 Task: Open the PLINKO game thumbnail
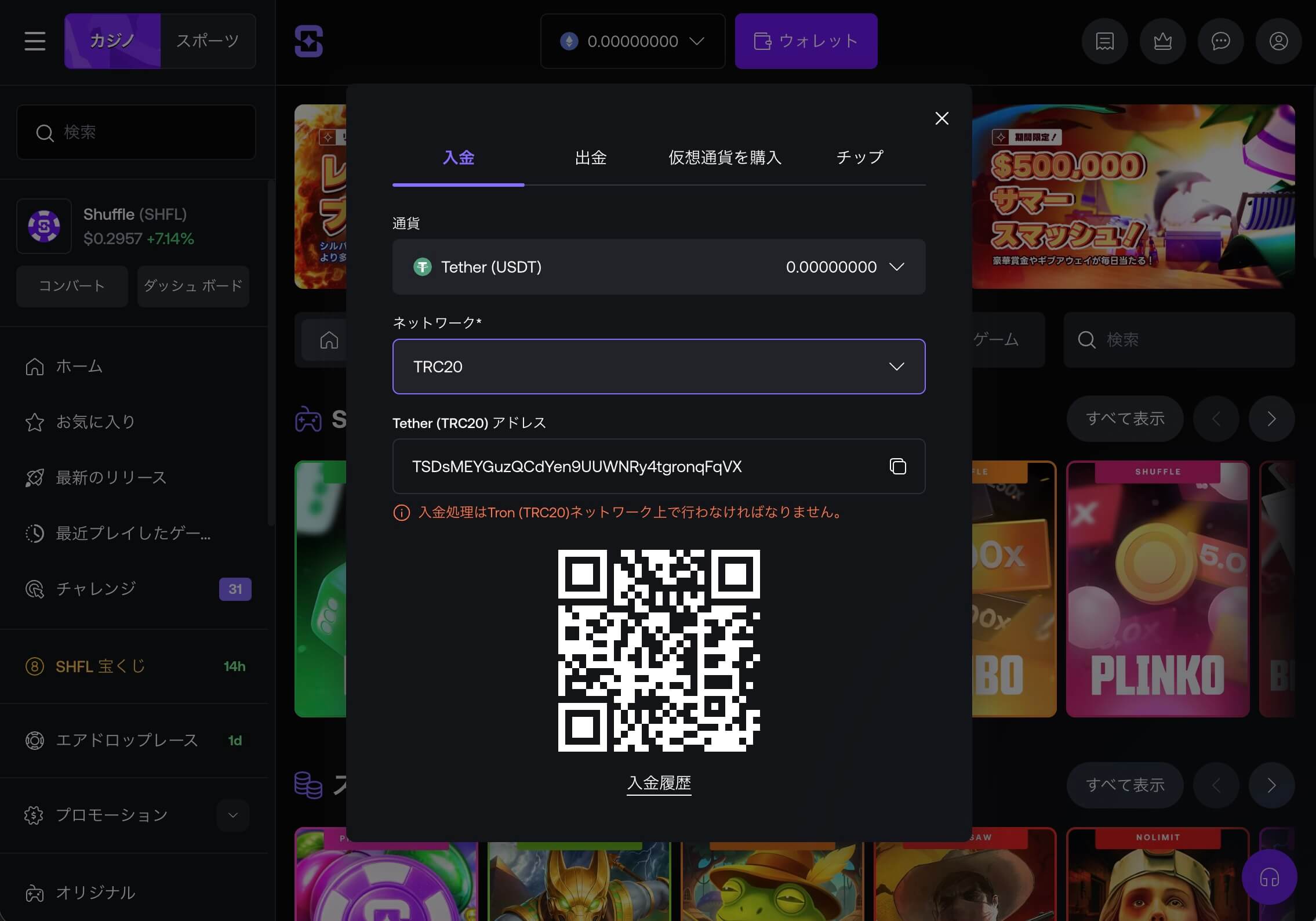point(1157,589)
